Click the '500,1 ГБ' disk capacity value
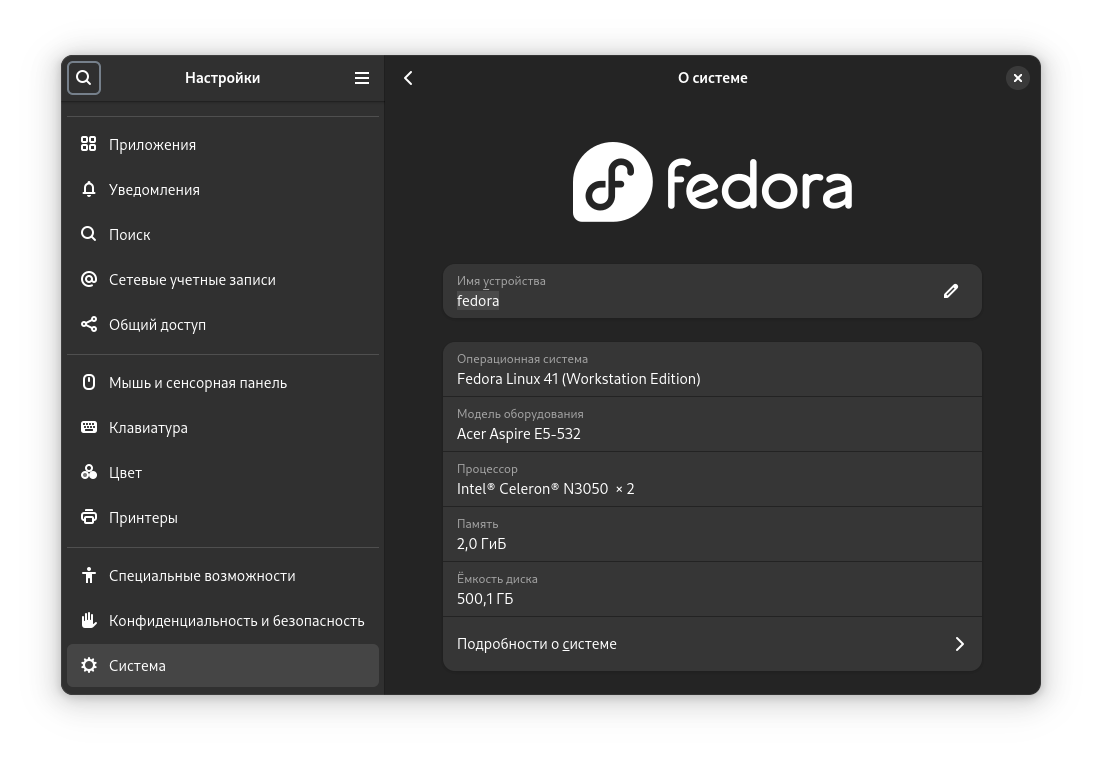This screenshot has width=1102, height=762. coord(485,599)
